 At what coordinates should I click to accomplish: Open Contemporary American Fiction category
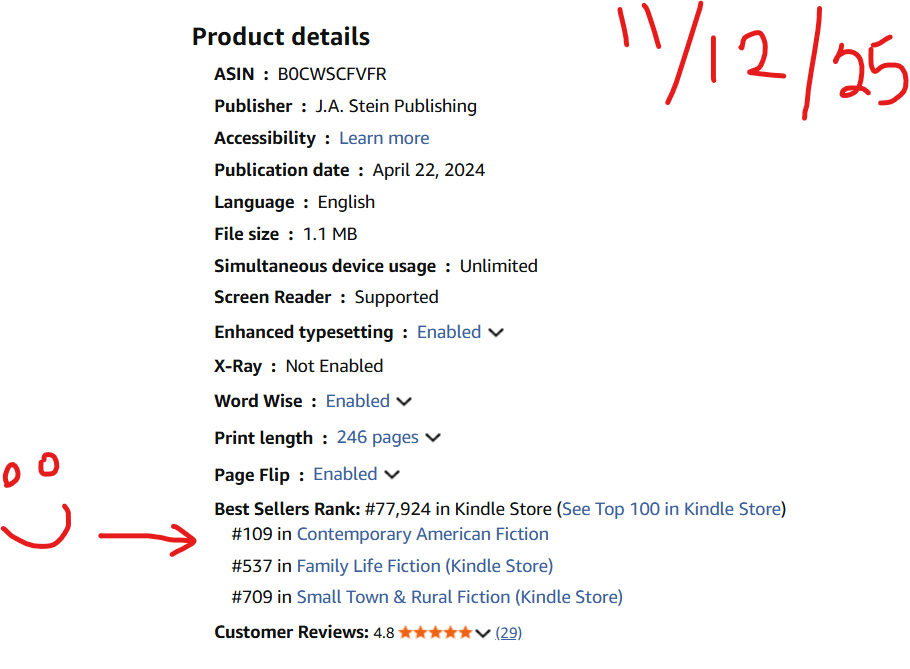click(x=422, y=534)
